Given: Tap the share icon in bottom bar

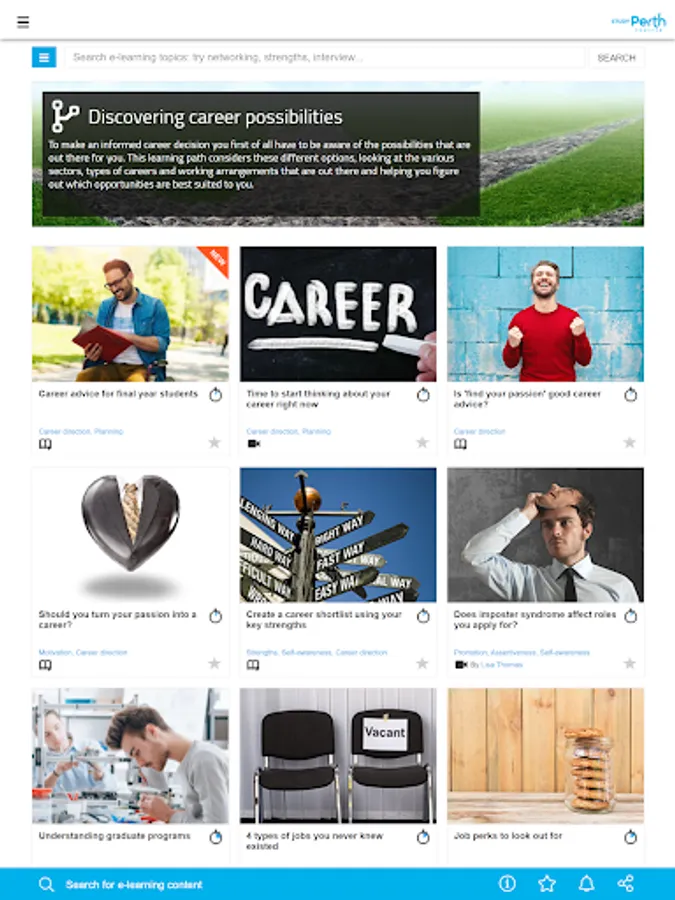Looking at the screenshot, I should 626,883.
